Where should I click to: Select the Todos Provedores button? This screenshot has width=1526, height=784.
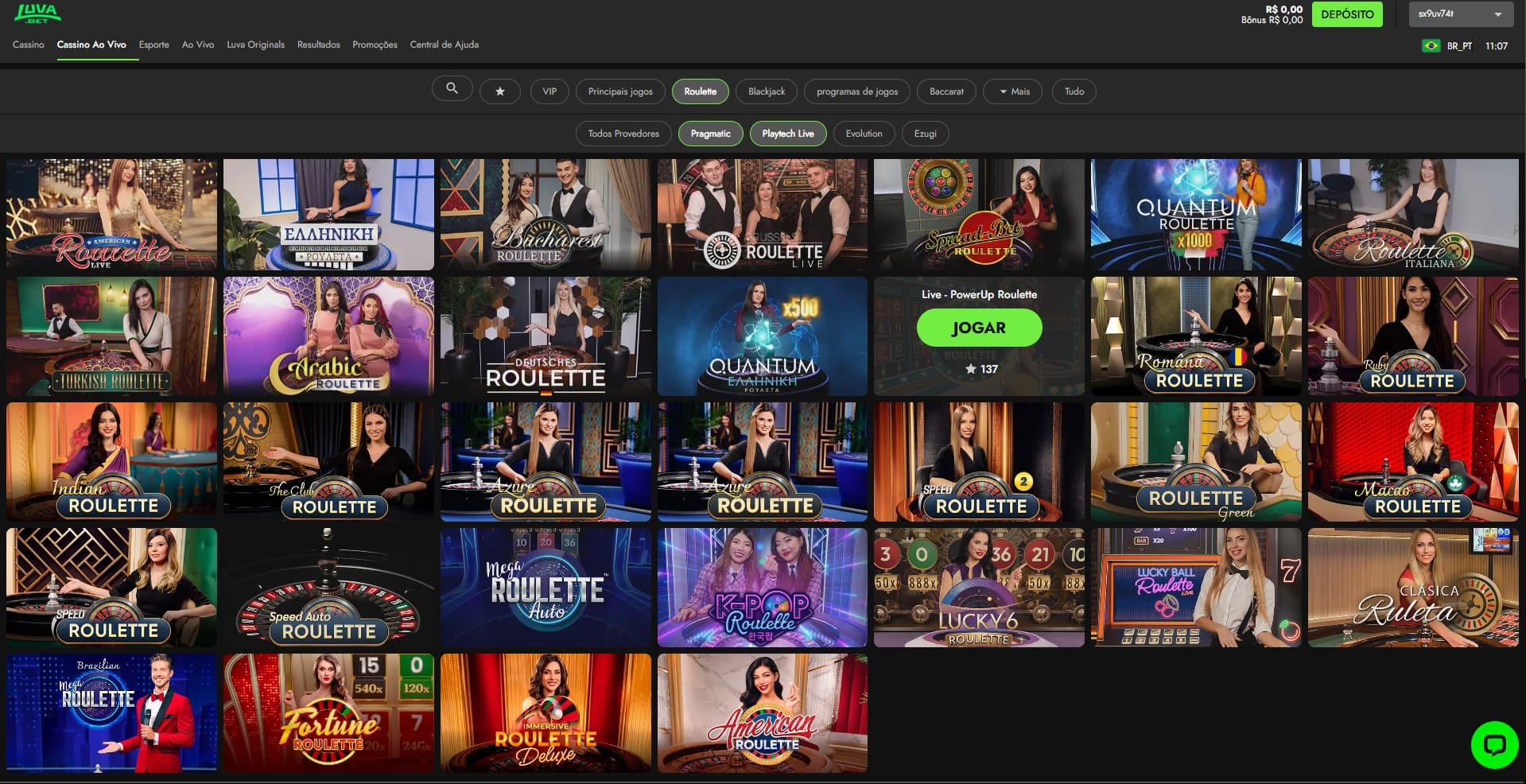623,134
